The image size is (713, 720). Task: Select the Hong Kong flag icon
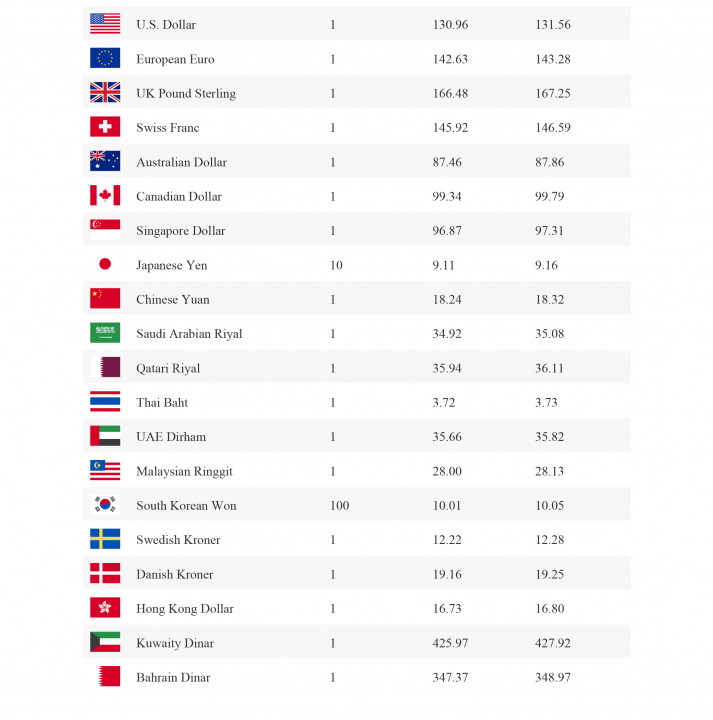pyautogui.click(x=105, y=608)
